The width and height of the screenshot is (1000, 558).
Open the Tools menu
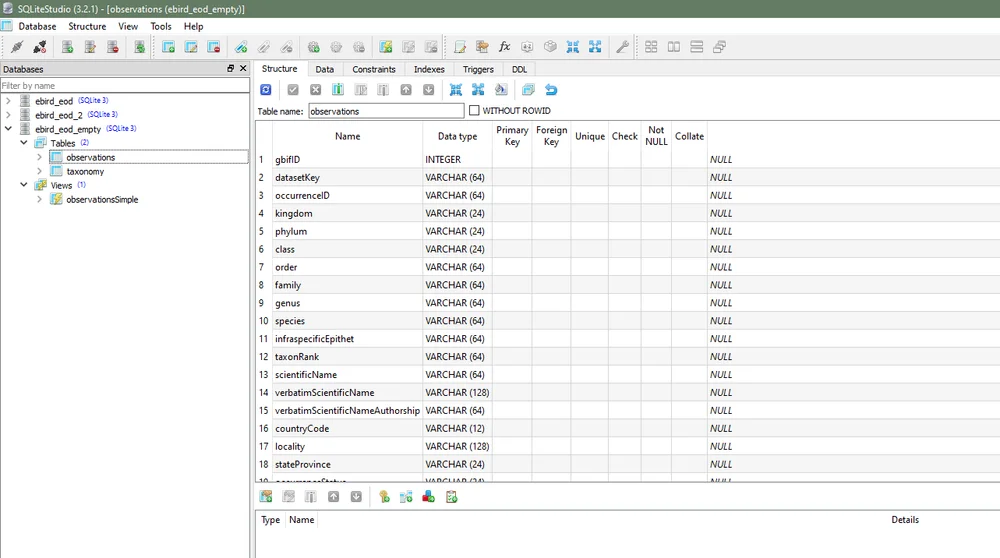point(161,26)
